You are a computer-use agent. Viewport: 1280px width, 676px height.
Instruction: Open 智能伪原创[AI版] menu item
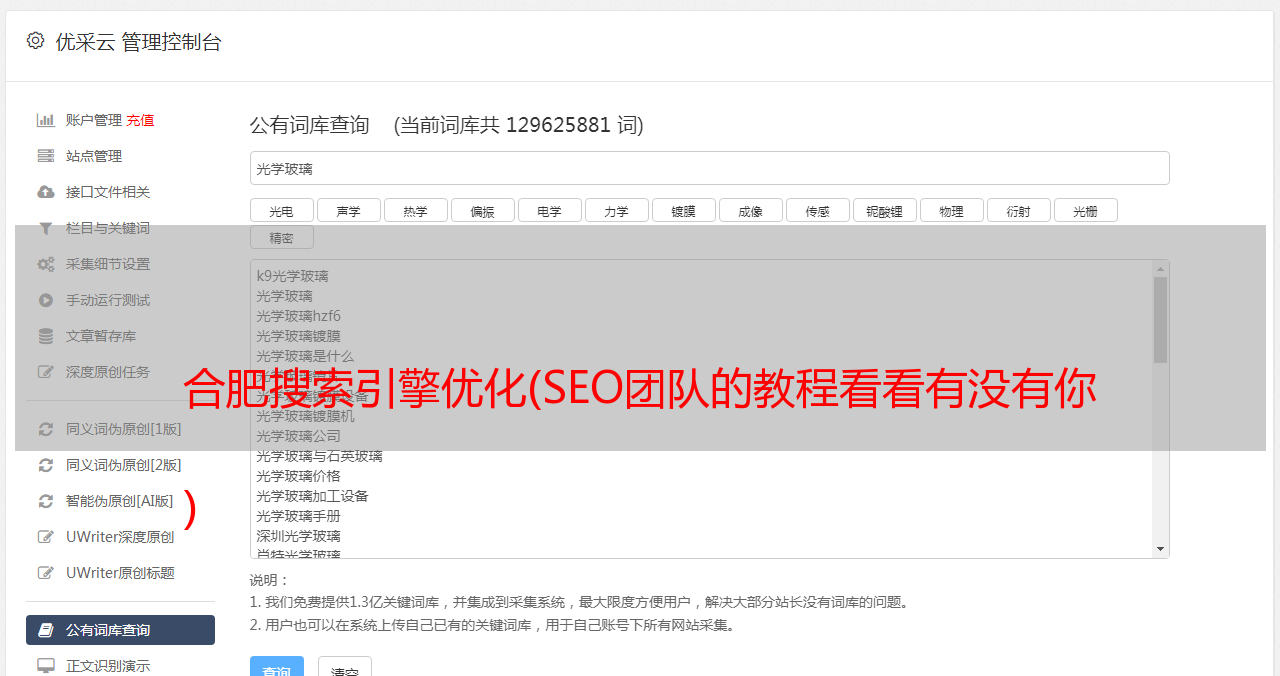tap(120, 501)
